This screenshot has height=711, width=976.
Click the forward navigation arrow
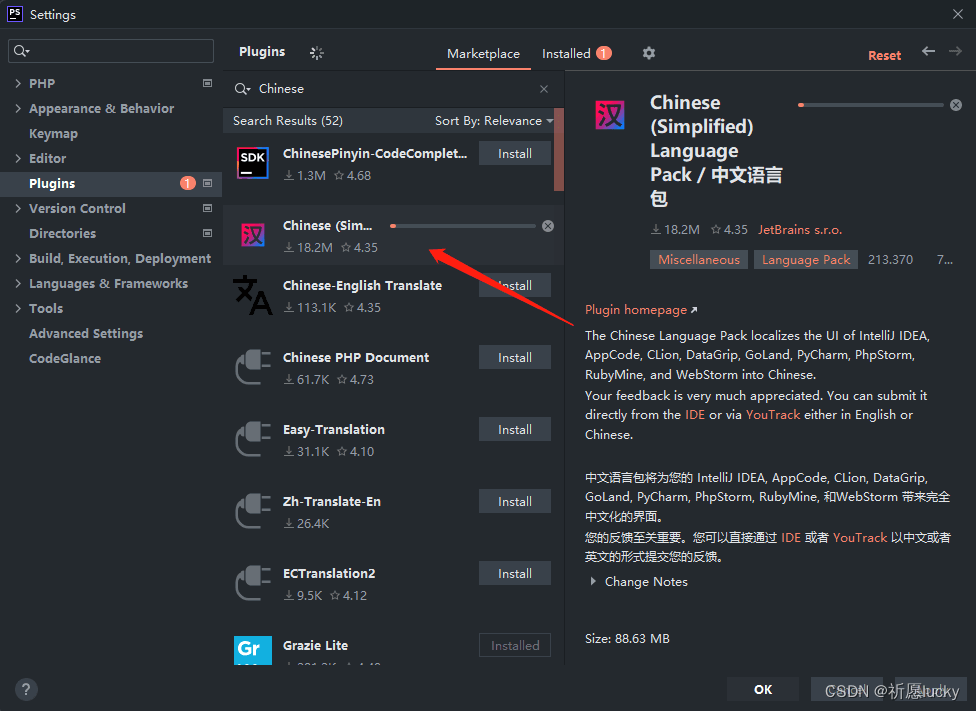click(955, 52)
